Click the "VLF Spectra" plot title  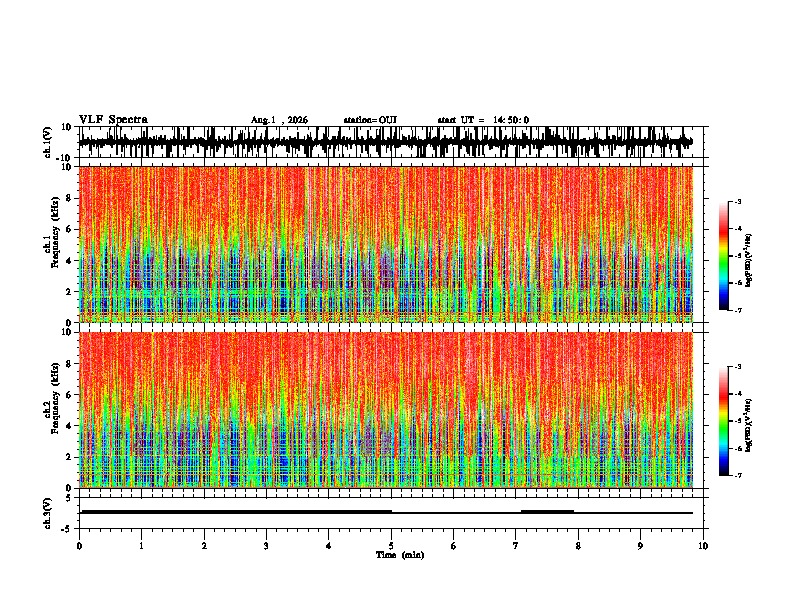(113, 120)
